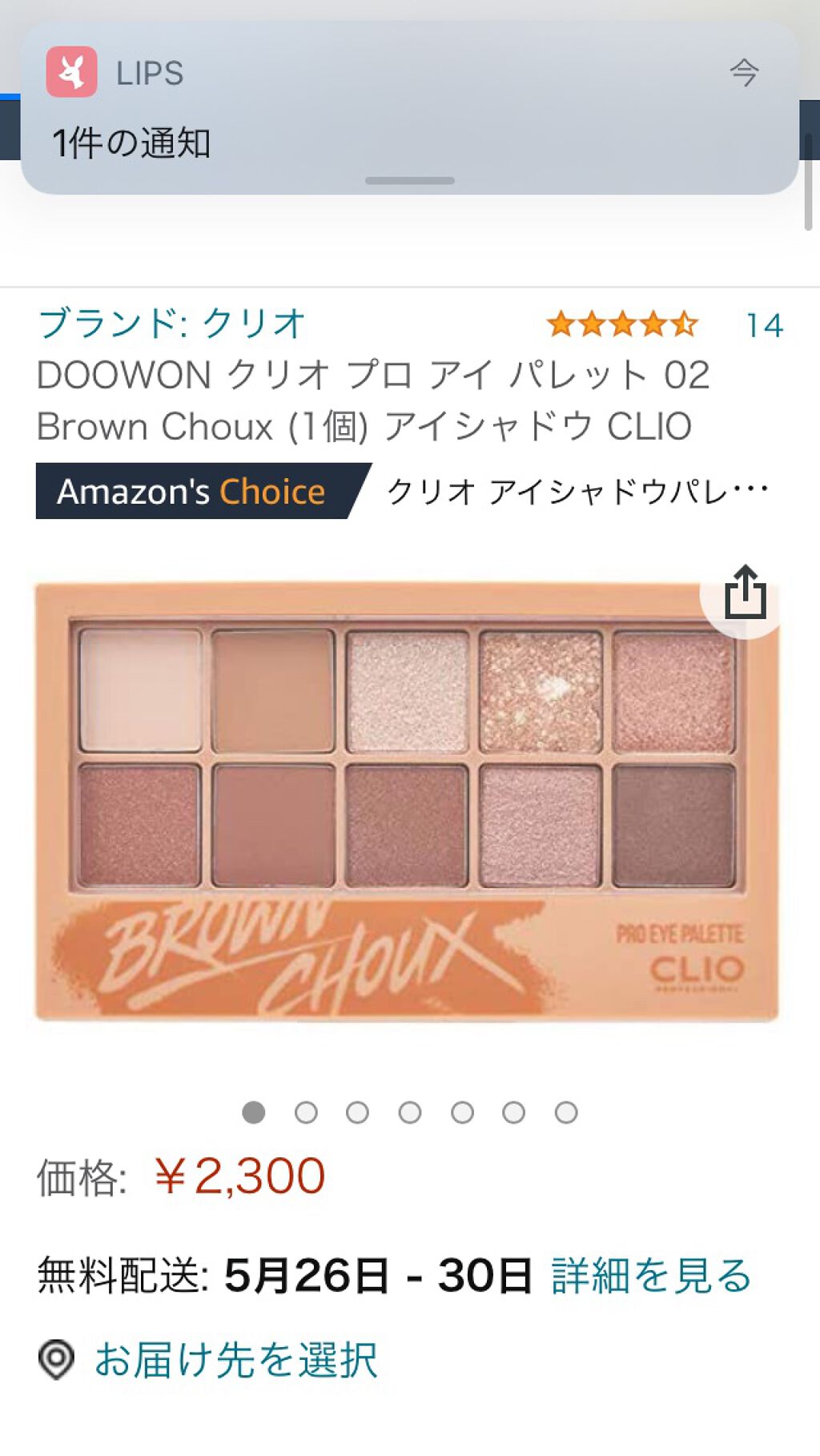Viewport: 820px width, 1456px height.
Task: Select the first image page dot
Action: [x=254, y=1112]
